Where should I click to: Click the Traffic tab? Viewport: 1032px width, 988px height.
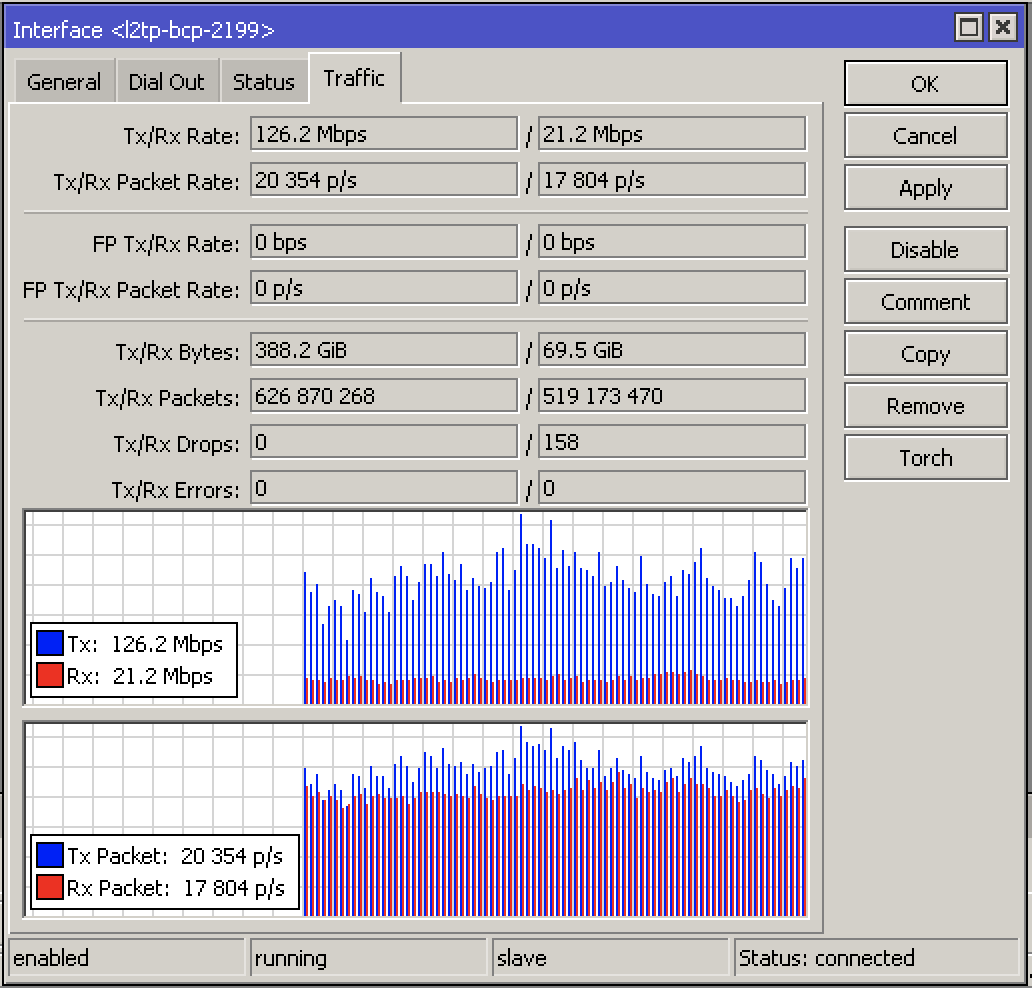pos(354,78)
